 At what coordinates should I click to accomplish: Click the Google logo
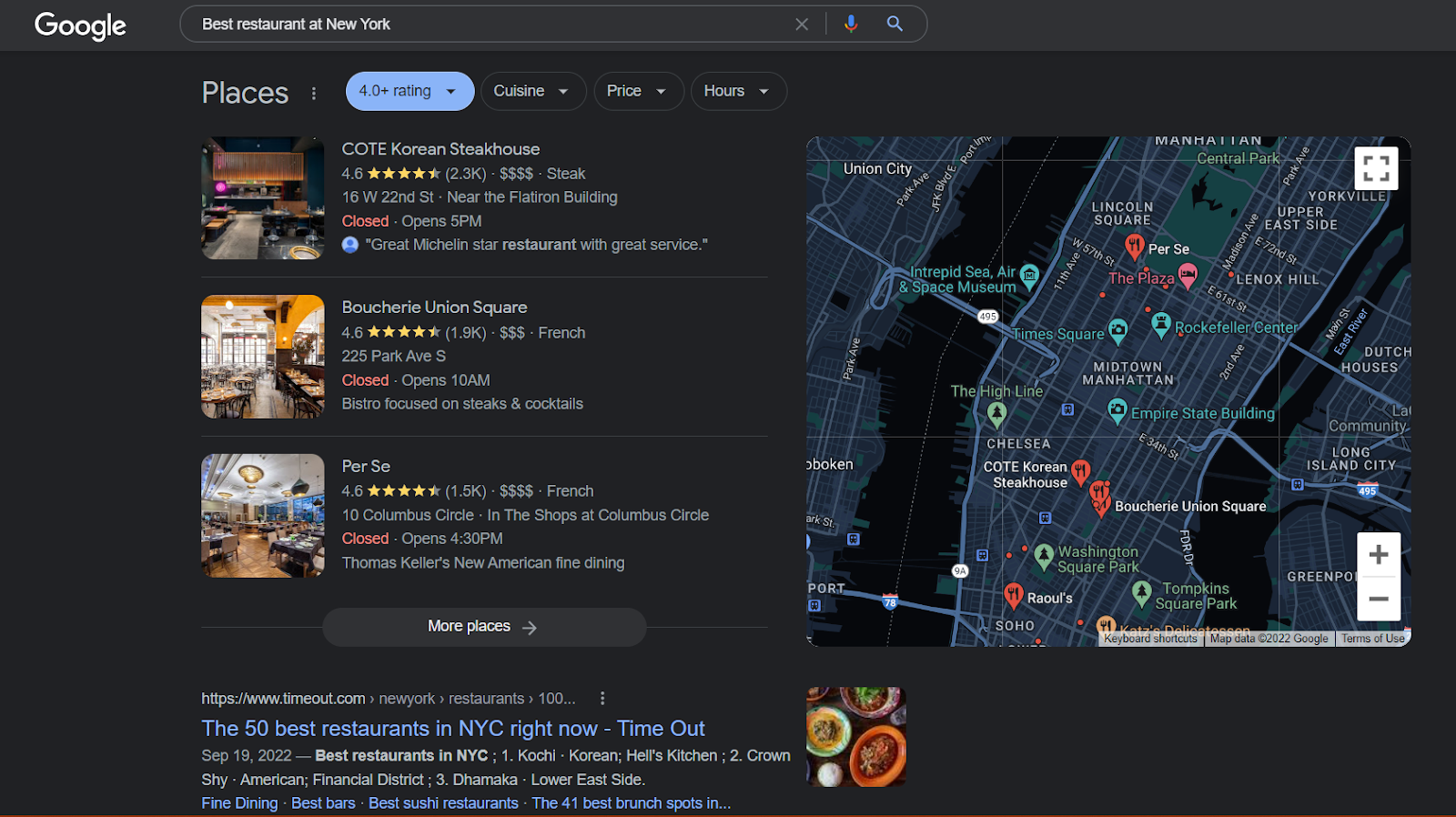coord(80,25)
